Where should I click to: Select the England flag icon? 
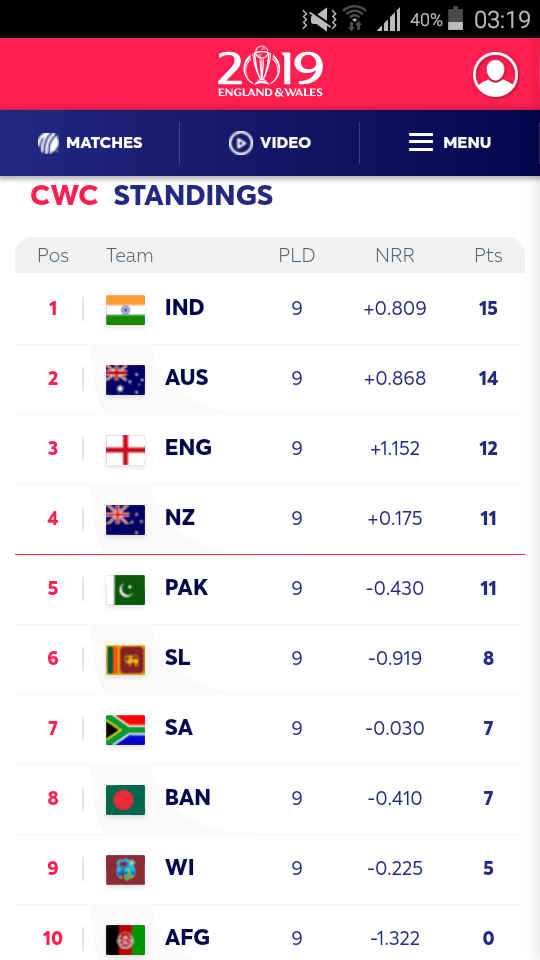click(126, 450)
